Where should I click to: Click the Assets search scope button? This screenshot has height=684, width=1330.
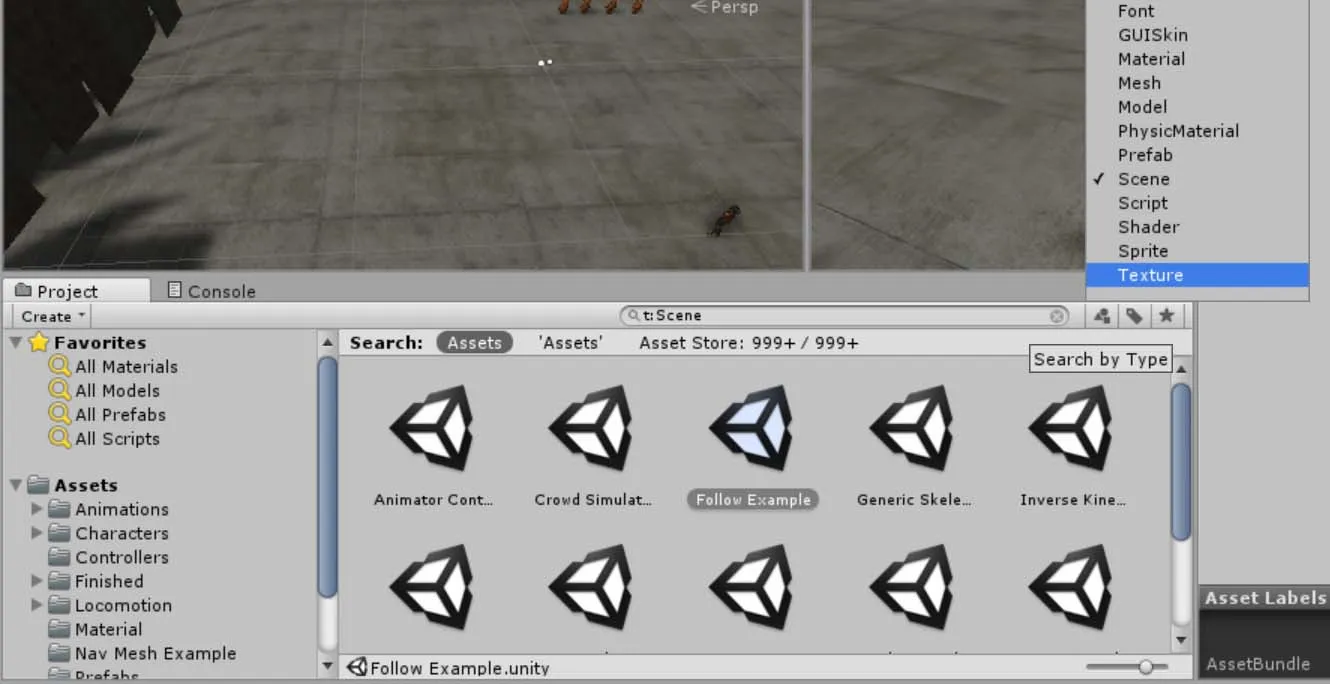click(474, 343)
